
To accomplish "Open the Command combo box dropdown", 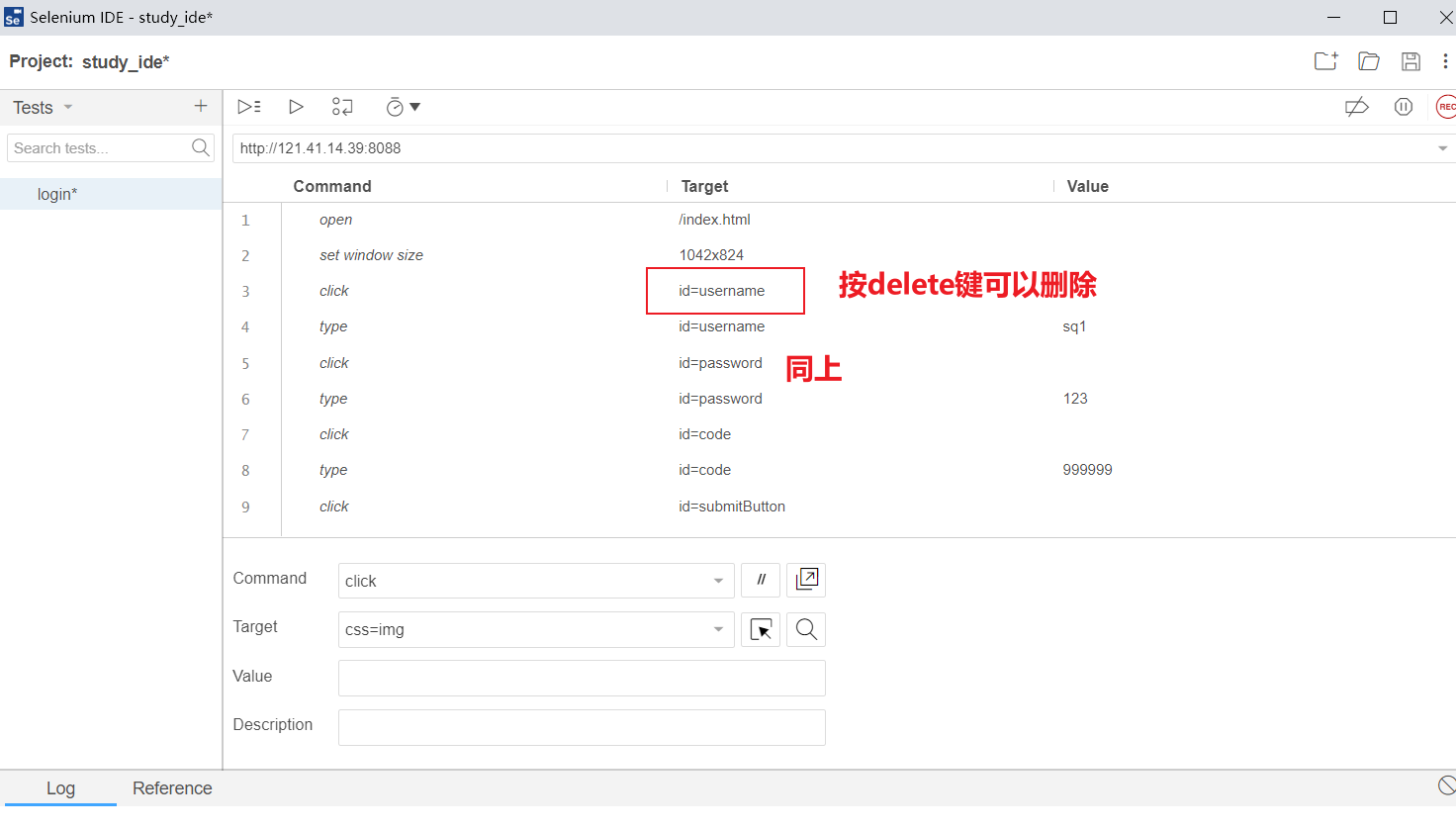I will [x=719, y=581].
